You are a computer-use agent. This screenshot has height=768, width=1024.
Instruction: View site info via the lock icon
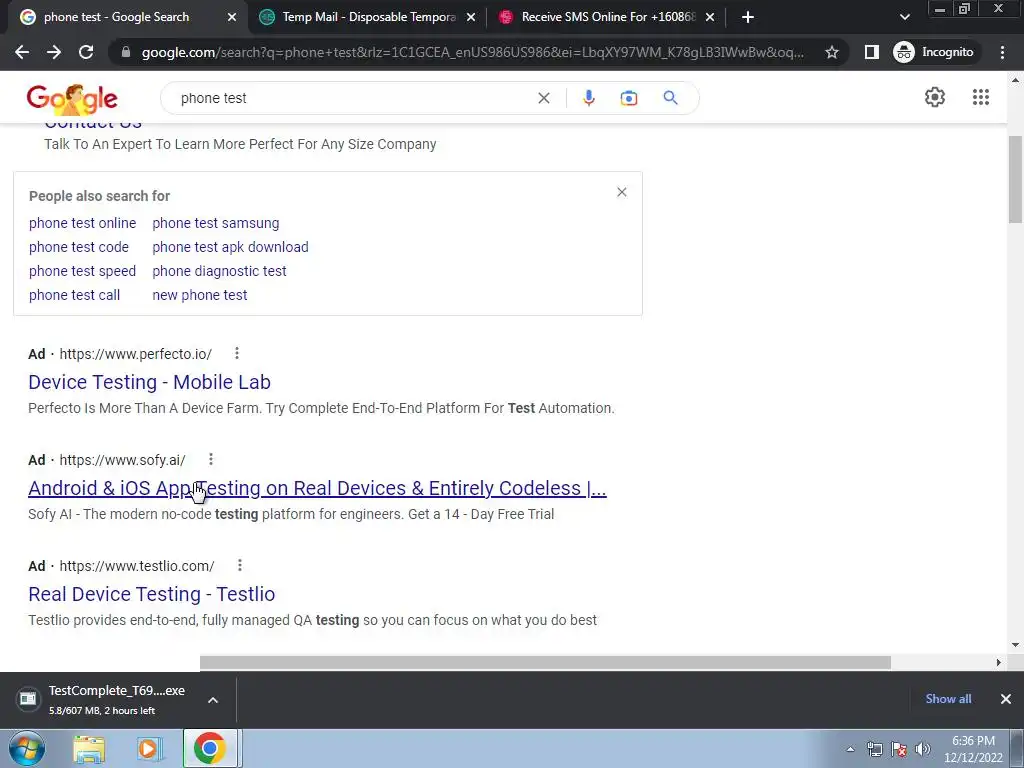(126, 52)
